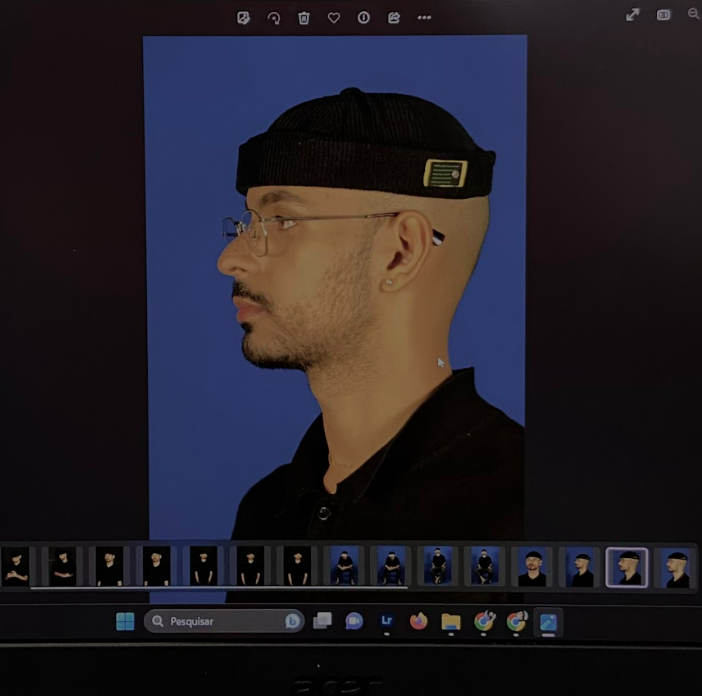This screenshot has height=696, width=702.
Task: Open the Chrome icon beside File Explorer
Action: click(484, 621)
